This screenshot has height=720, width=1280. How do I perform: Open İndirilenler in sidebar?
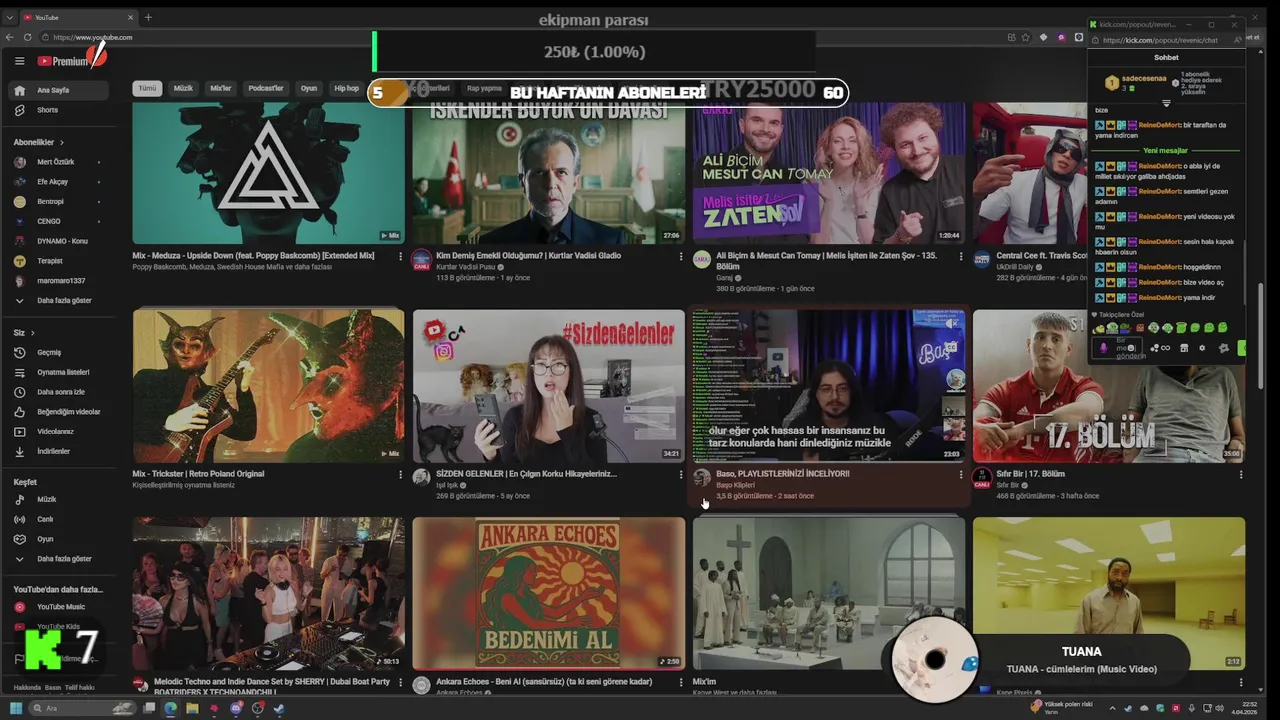click(59, 452)
